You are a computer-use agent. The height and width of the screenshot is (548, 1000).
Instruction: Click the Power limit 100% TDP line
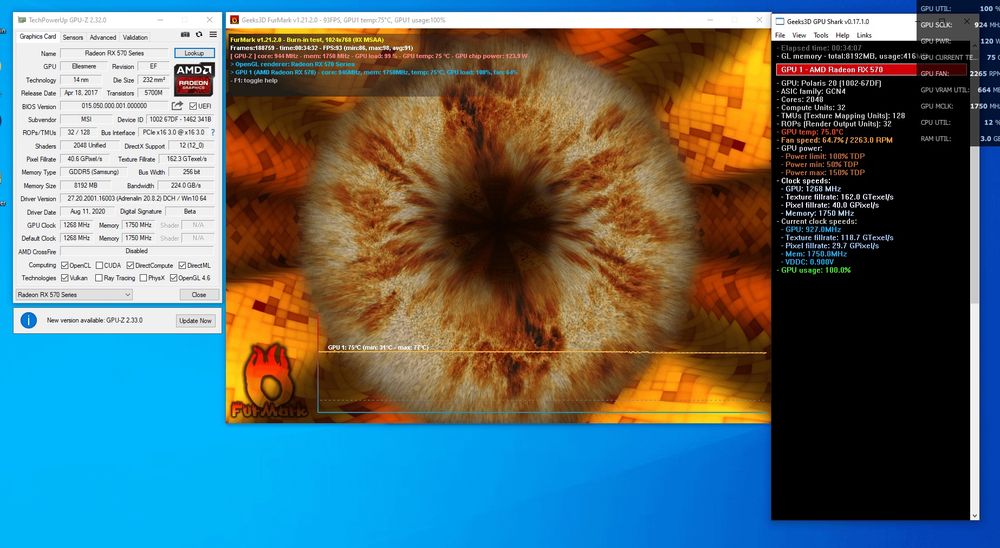point(825,156)
